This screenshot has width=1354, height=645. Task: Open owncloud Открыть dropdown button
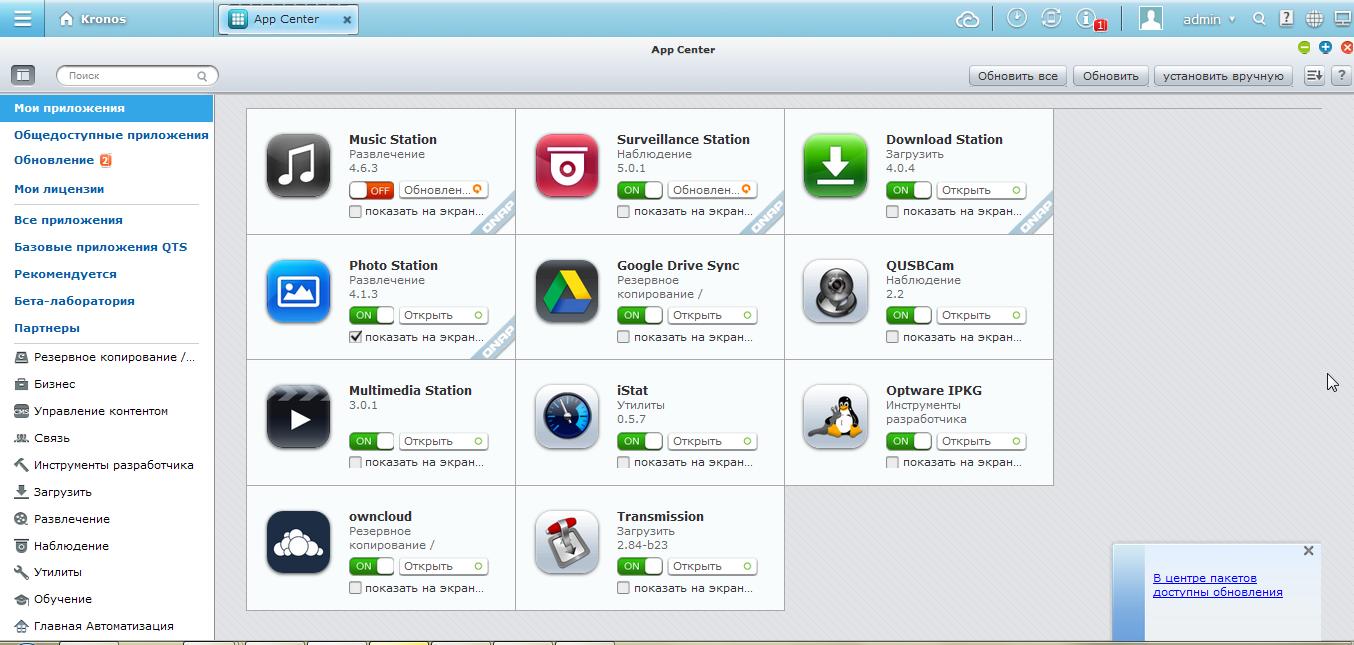(x=443, y=566)
